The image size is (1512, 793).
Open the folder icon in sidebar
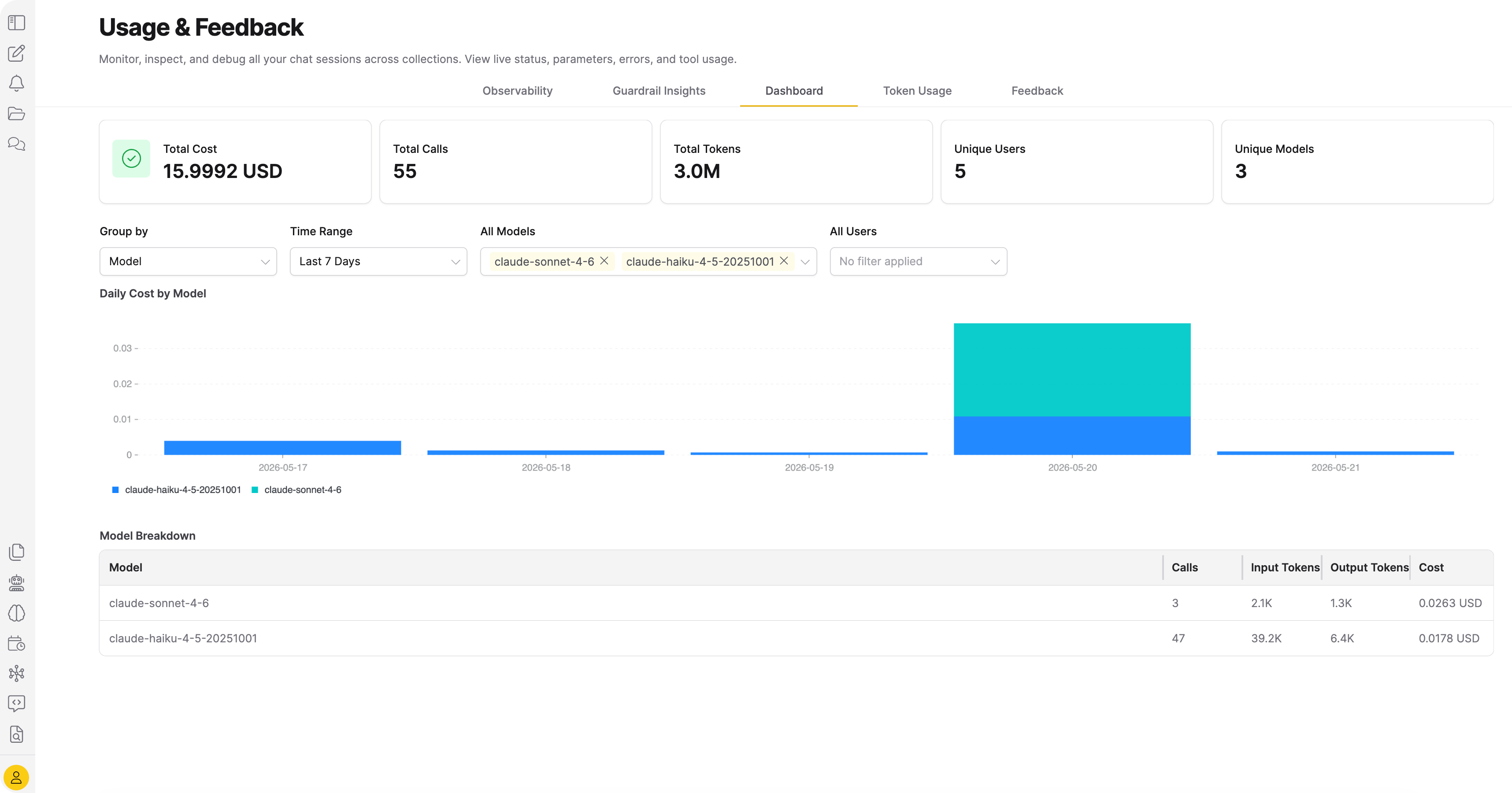16,113
